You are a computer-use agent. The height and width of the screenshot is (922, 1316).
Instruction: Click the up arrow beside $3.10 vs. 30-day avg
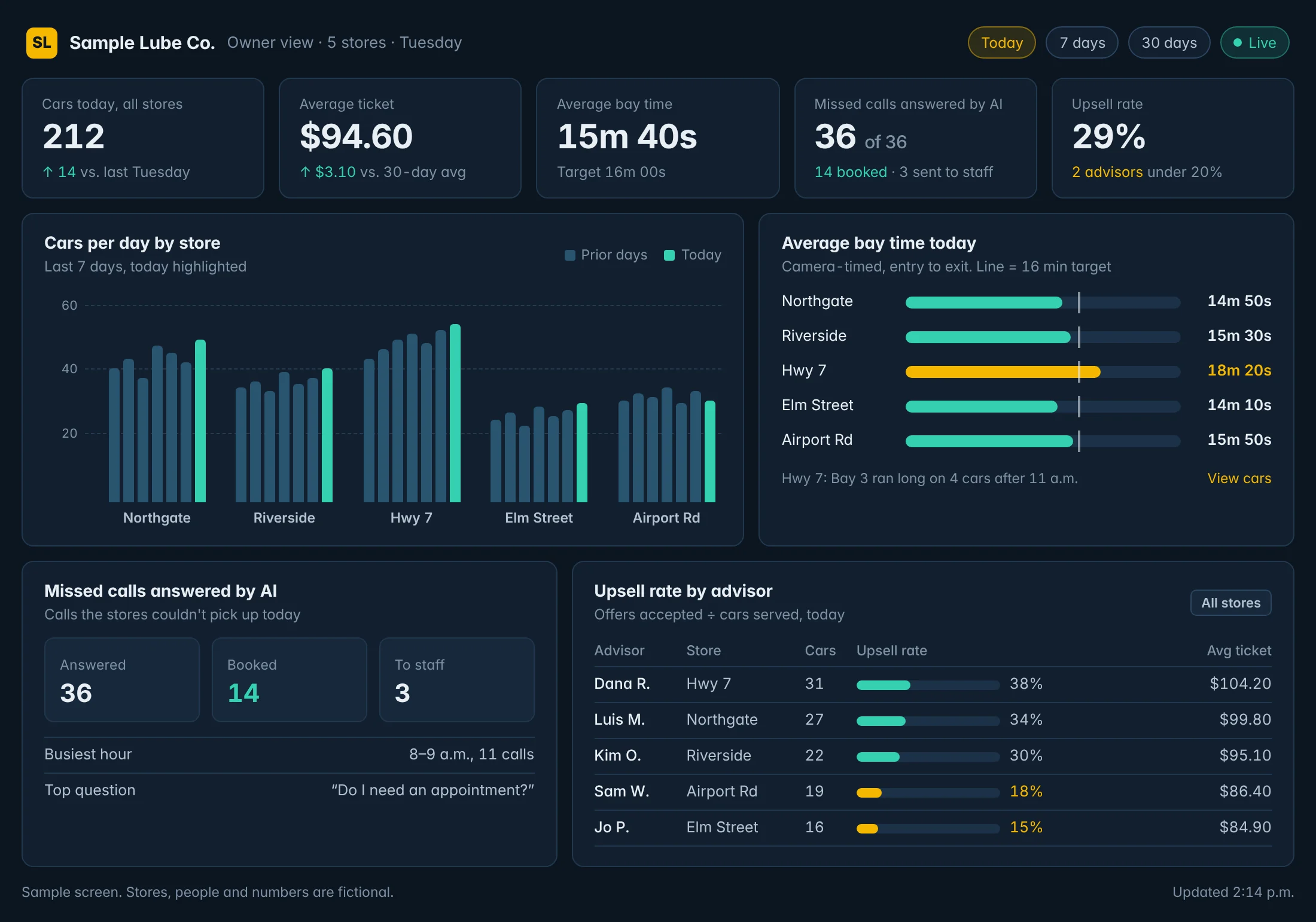305,172
